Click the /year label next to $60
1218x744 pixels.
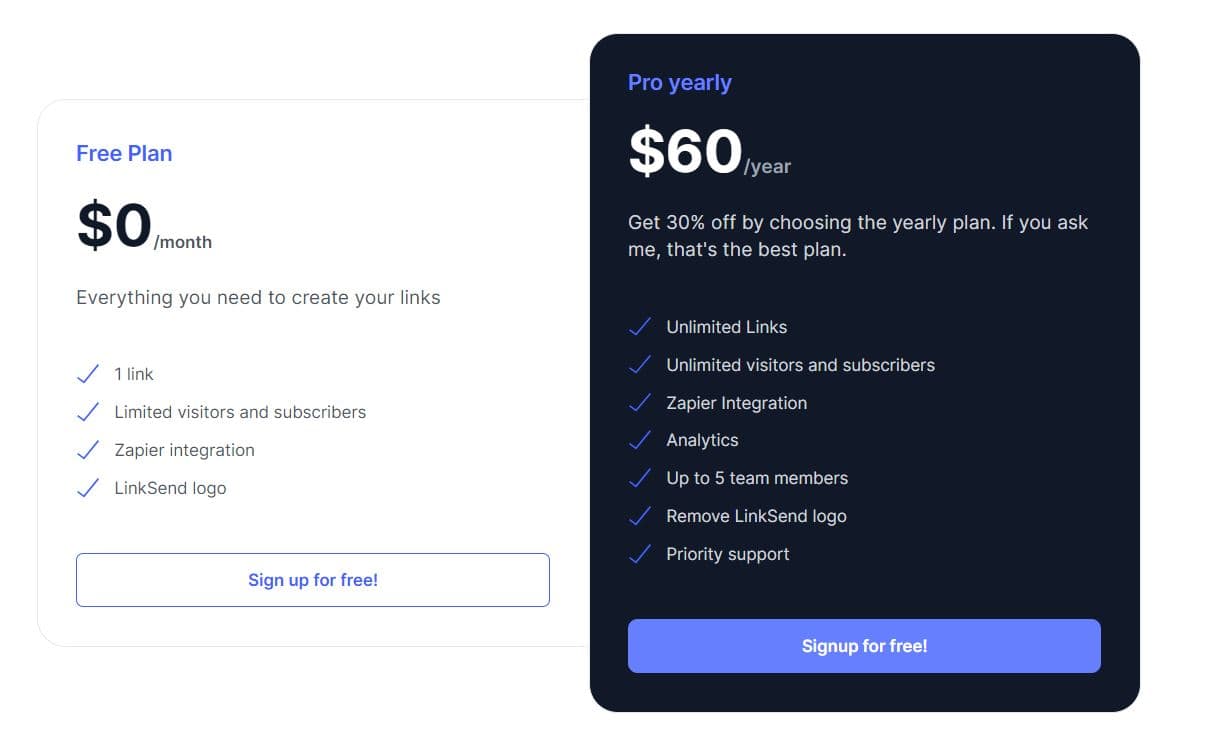tap(768, 168)
